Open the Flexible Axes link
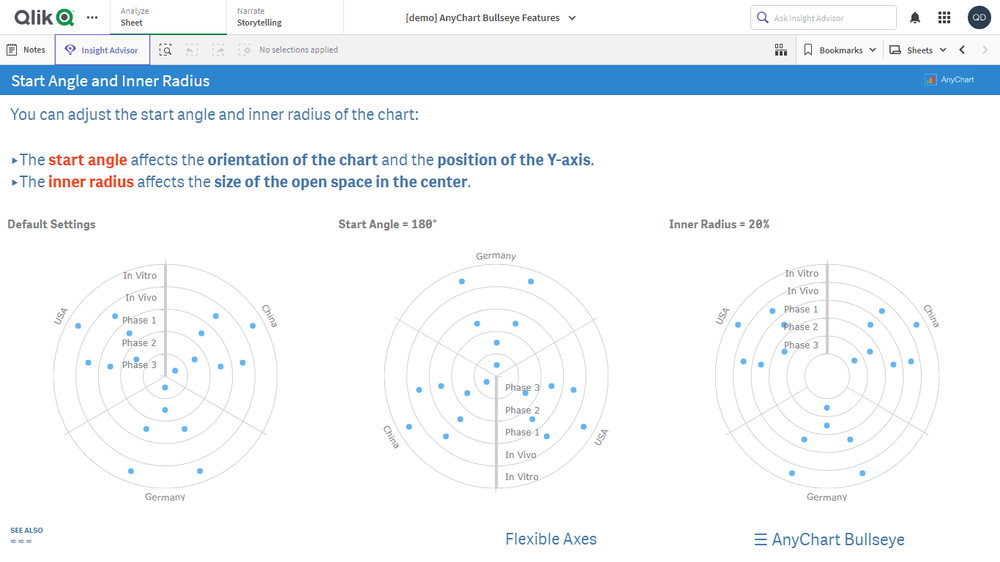 pos(550,539)
